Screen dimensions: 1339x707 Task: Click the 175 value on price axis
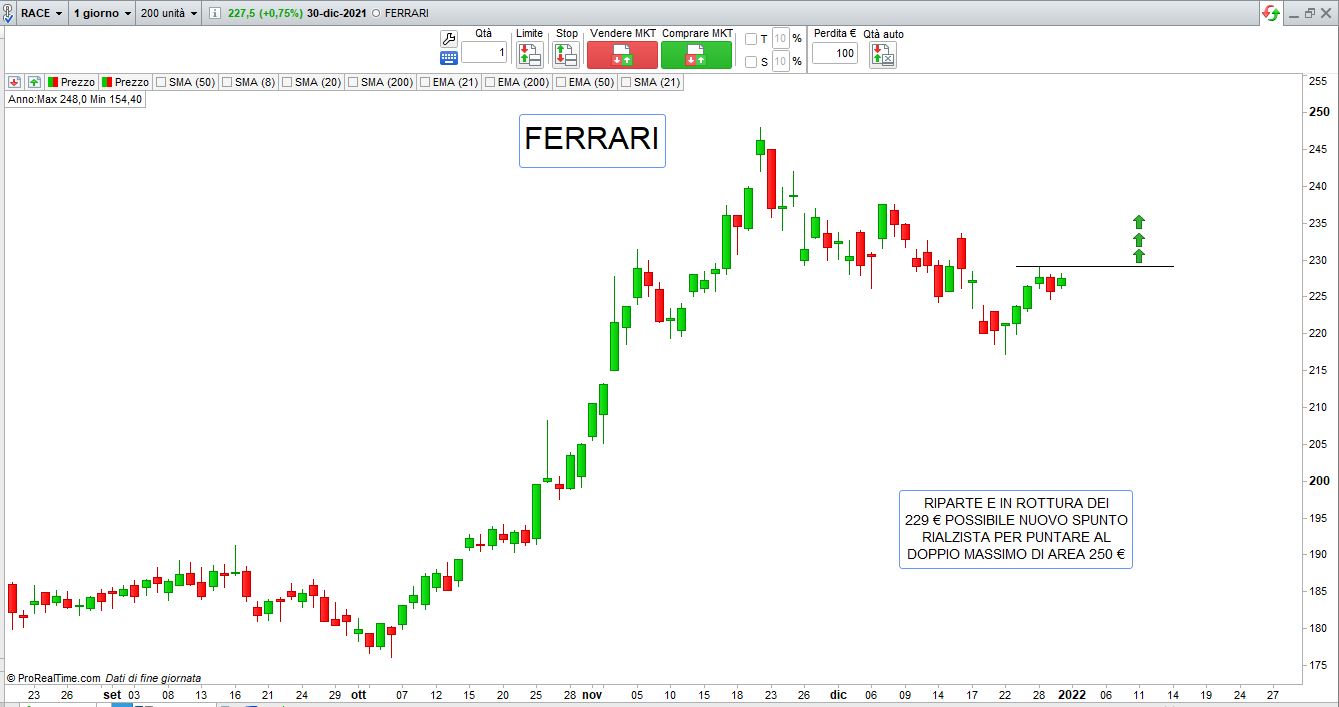tap(1318, 665)
